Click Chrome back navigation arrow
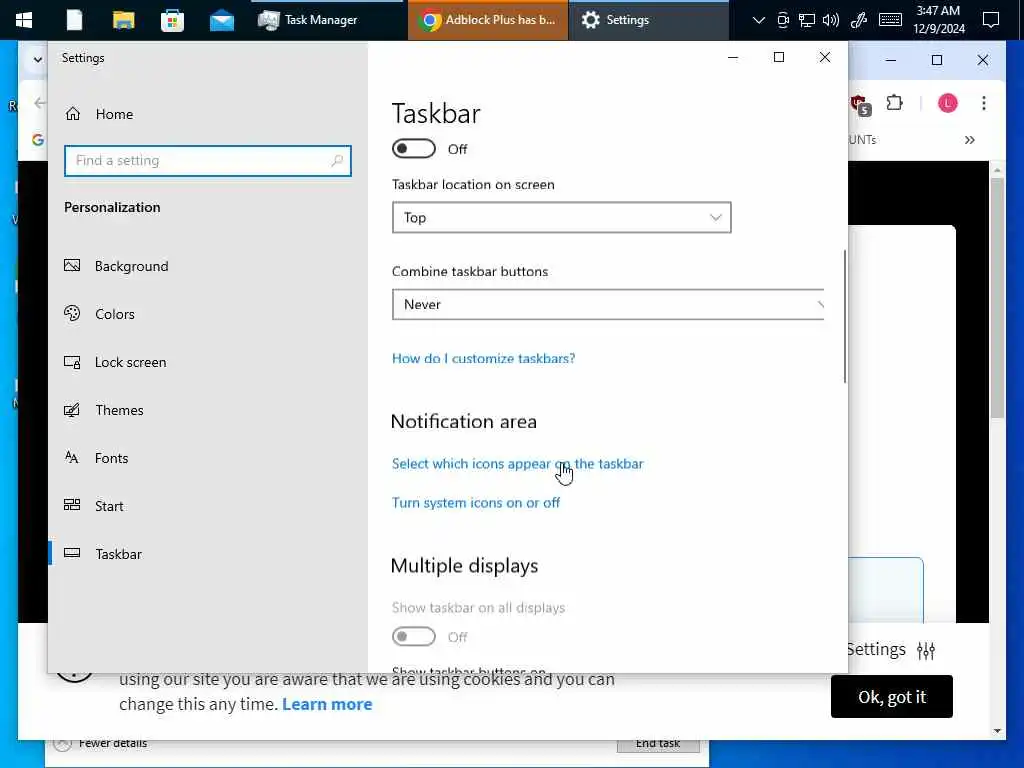This screenshot has width=1024, height=768. 40,103
